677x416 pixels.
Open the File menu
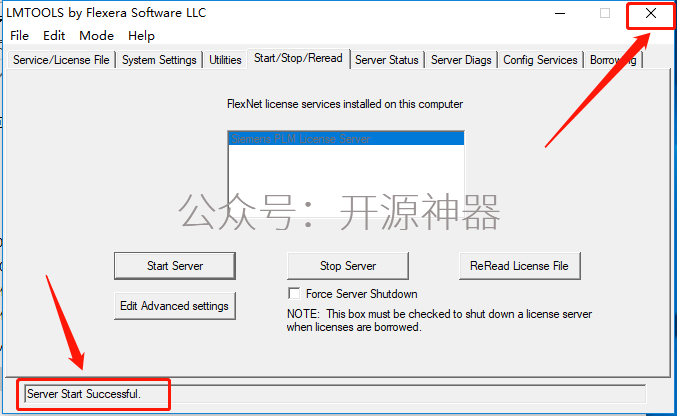point(19,36)
